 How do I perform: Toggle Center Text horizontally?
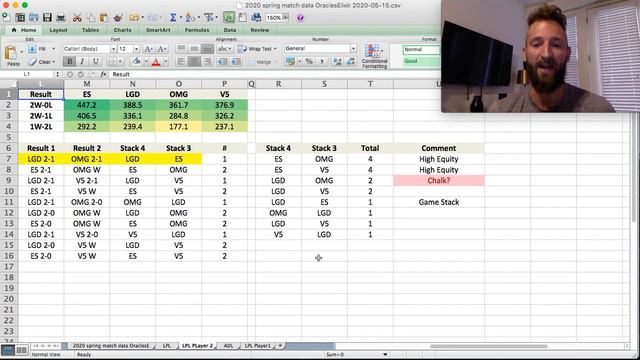point(194,62)
